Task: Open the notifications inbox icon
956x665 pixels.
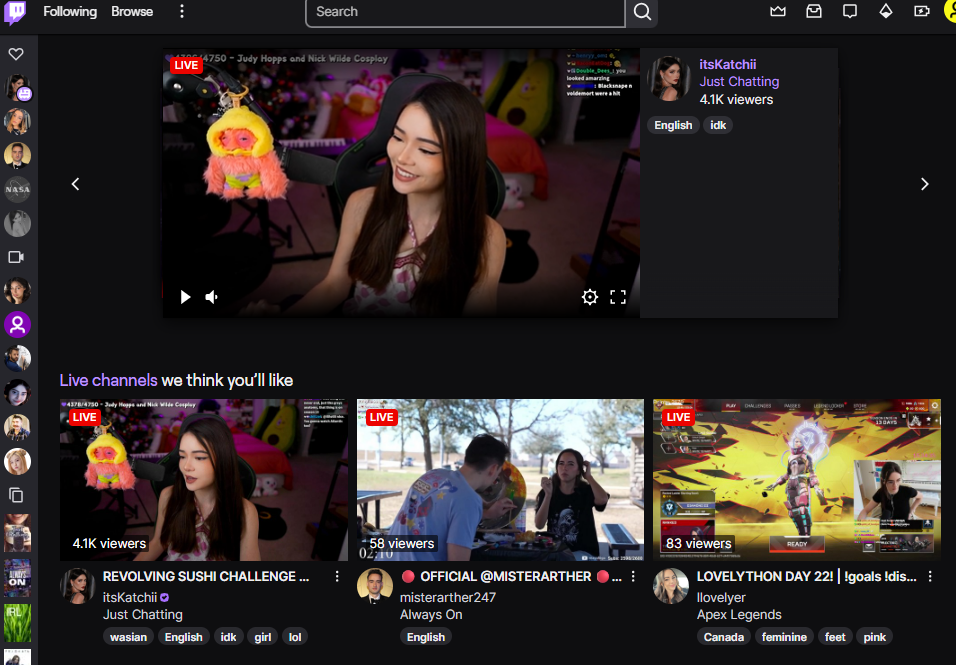Action: coord(814,12)
